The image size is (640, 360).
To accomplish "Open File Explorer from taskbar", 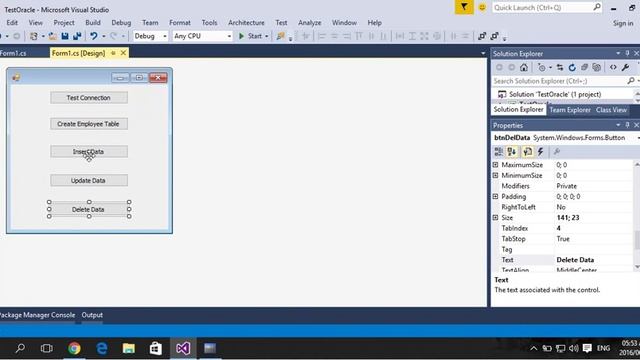I will click(x=129, y=349).
